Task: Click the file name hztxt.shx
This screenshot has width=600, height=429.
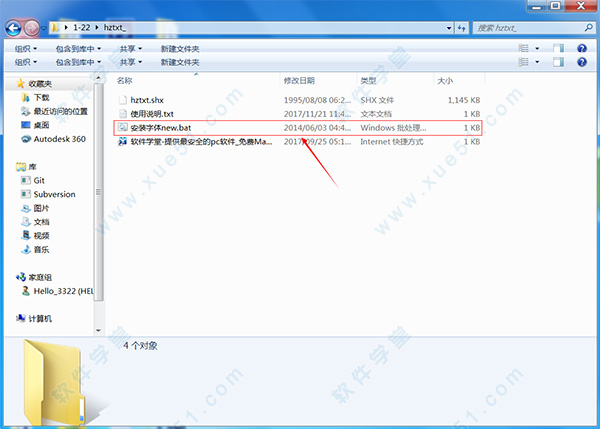Action: pyautogui.click(x=147, y=100)
